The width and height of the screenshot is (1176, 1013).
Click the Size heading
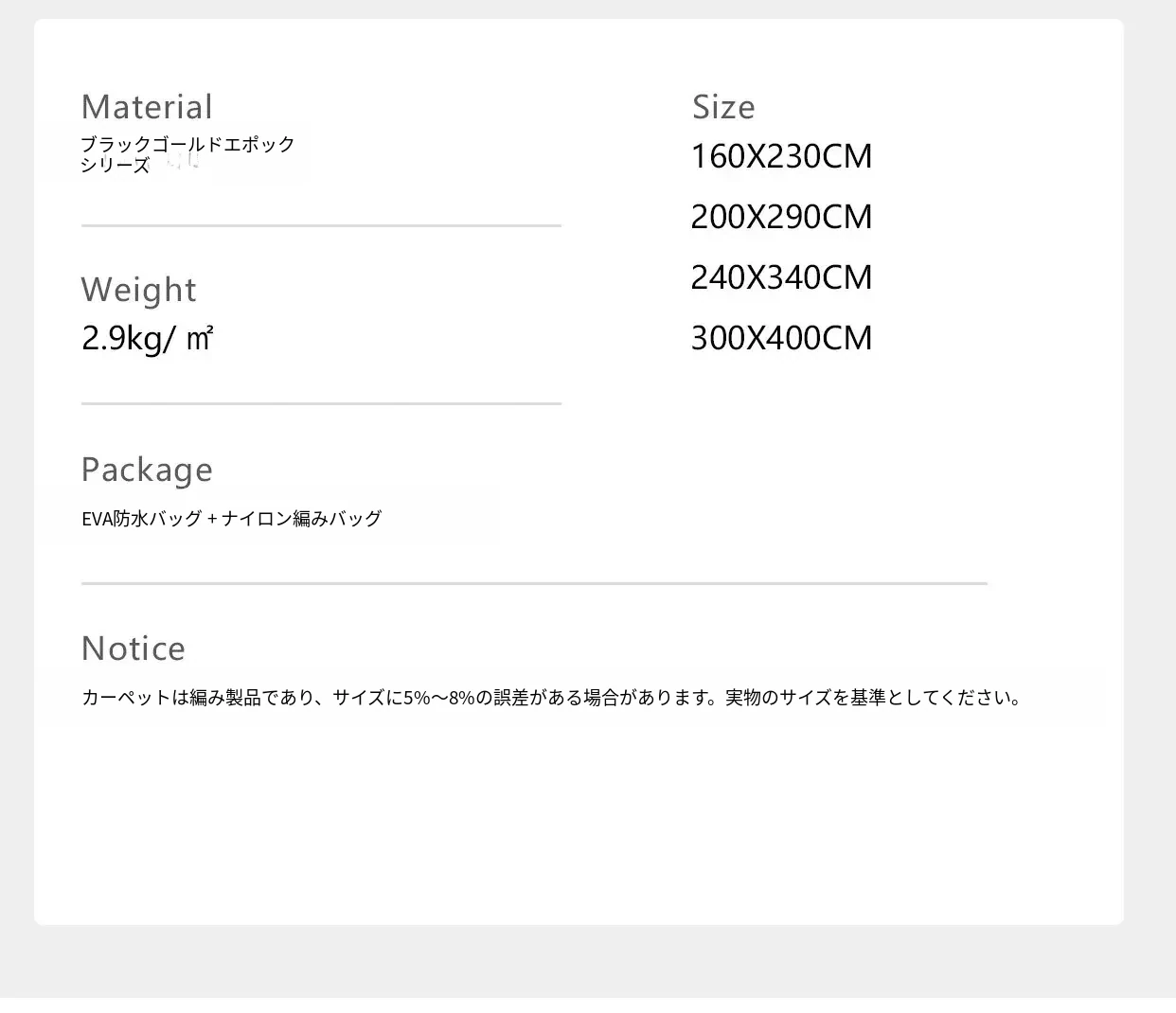[x=723, y=107]
